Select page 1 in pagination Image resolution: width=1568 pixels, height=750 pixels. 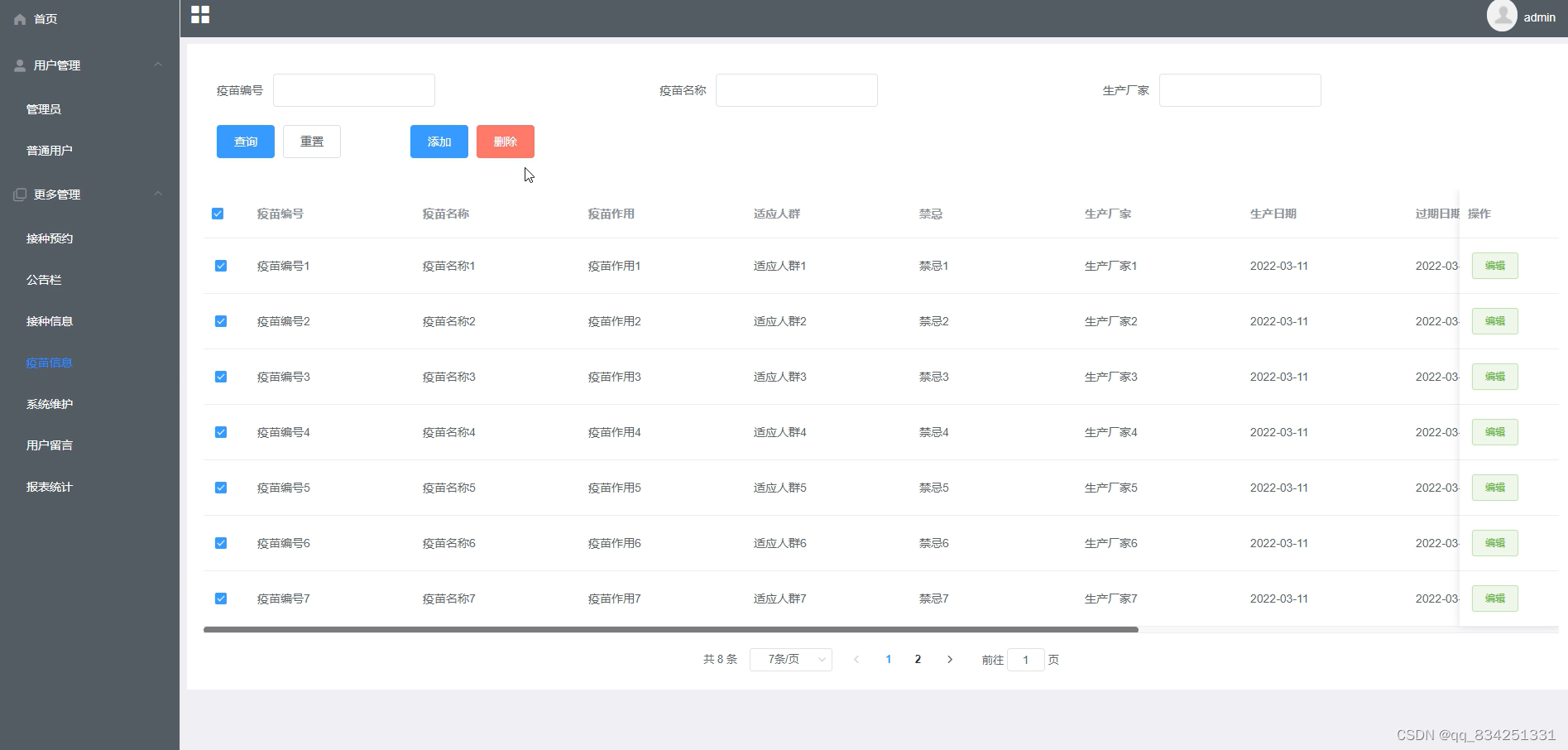(889, 660)
